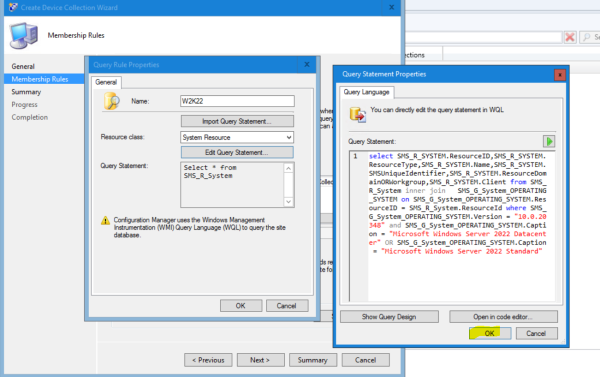
Task: Select the Progress wizard step
Action: click(x=24, y=104)
